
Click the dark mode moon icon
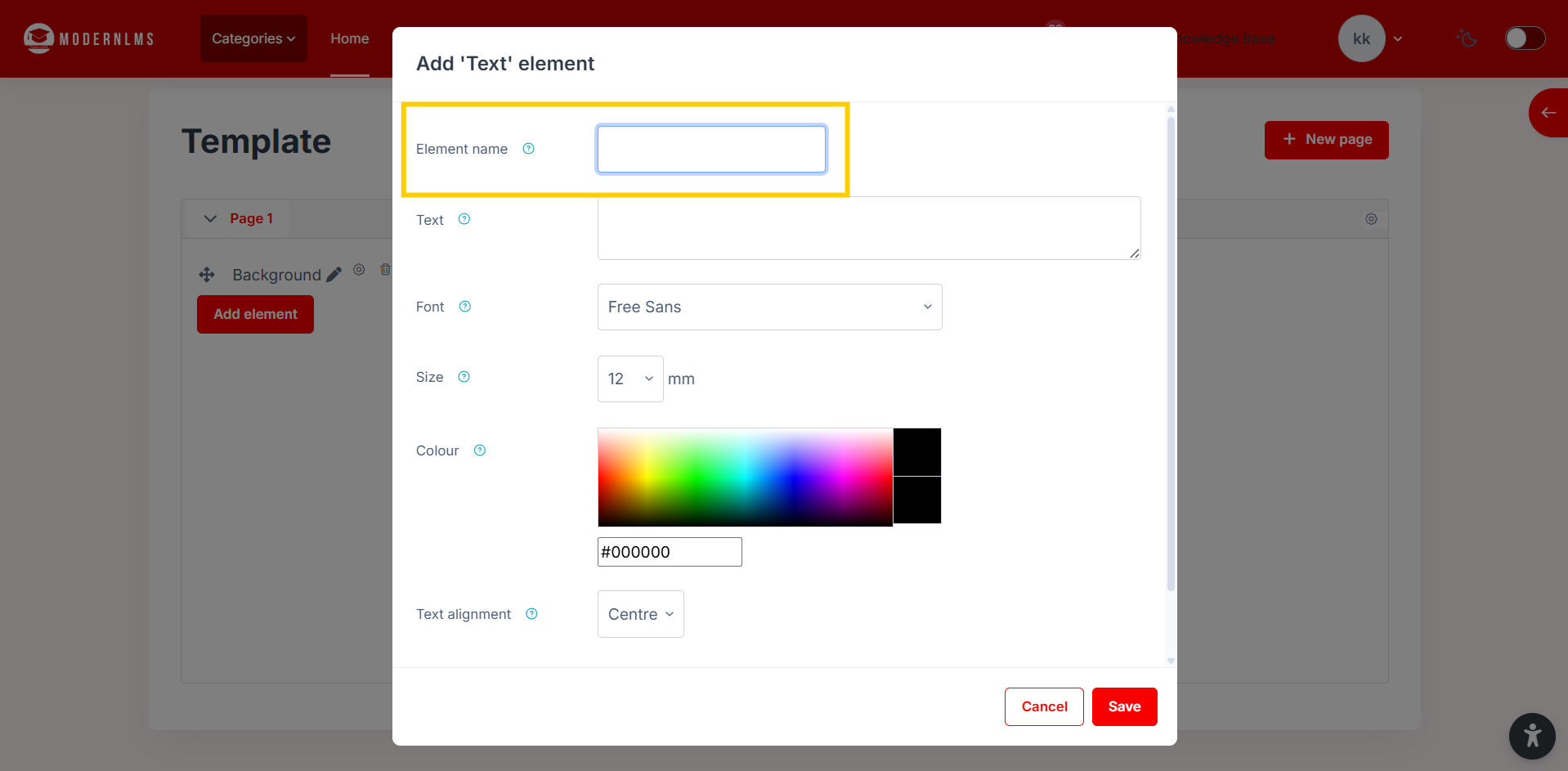1467,38
